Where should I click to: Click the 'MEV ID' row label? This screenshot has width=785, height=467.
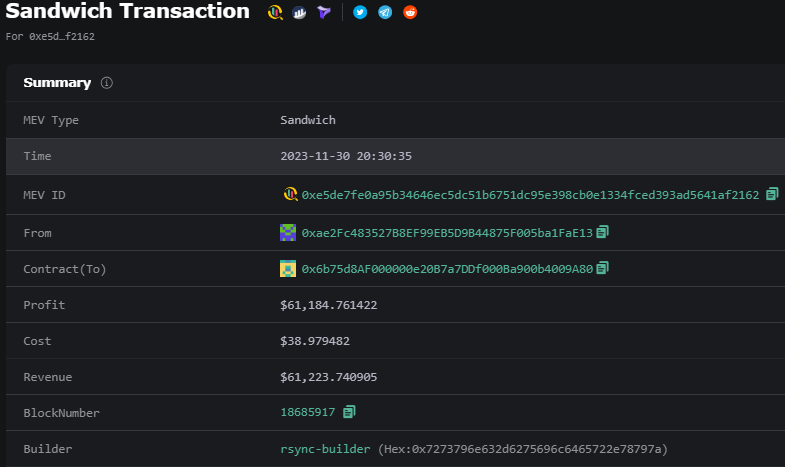pos(44,195)
